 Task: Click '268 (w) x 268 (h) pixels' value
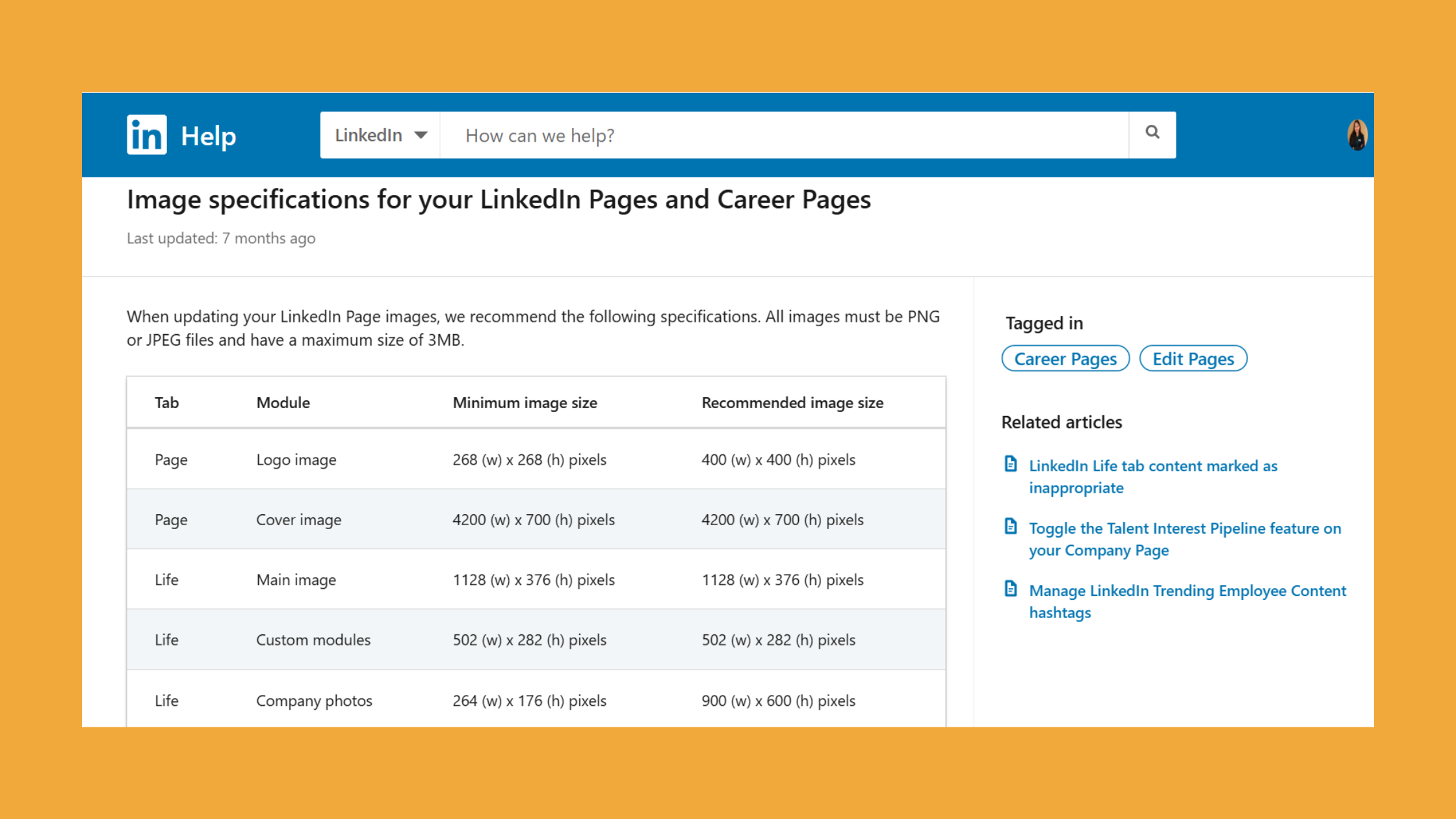[x=529, y=460]
